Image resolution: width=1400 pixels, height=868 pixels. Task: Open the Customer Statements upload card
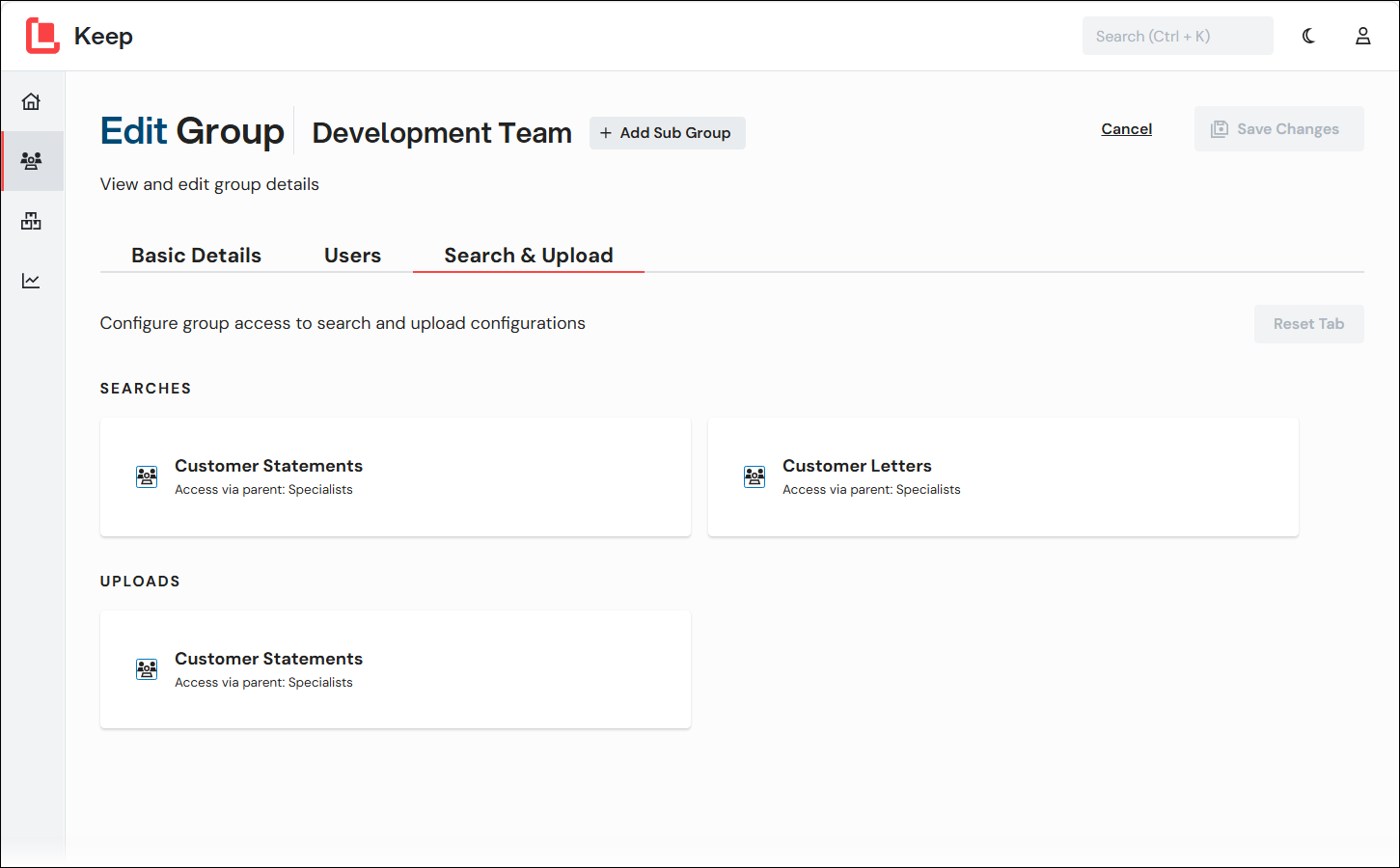point(396,670)
